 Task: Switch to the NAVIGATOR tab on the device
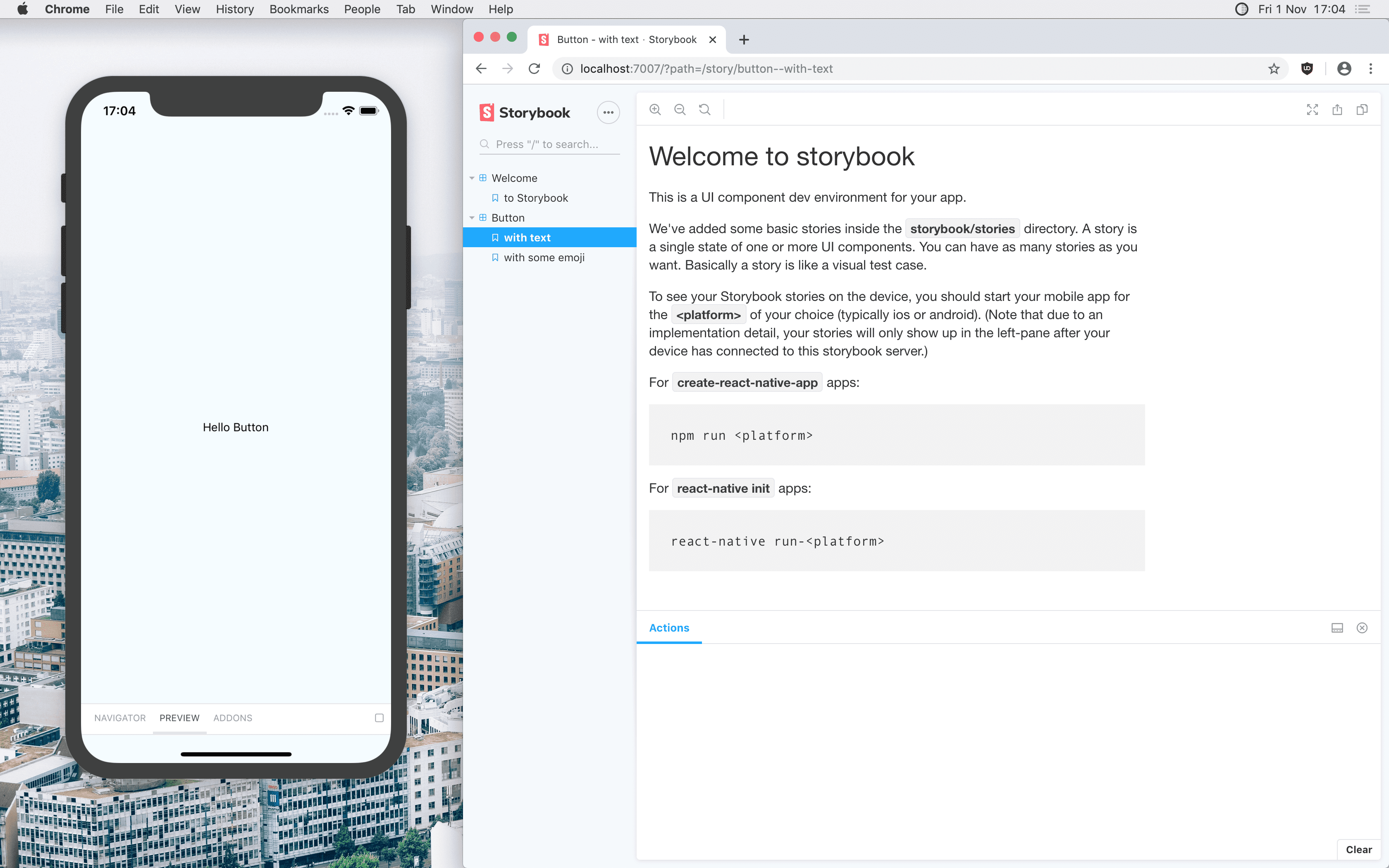(119, 718)
